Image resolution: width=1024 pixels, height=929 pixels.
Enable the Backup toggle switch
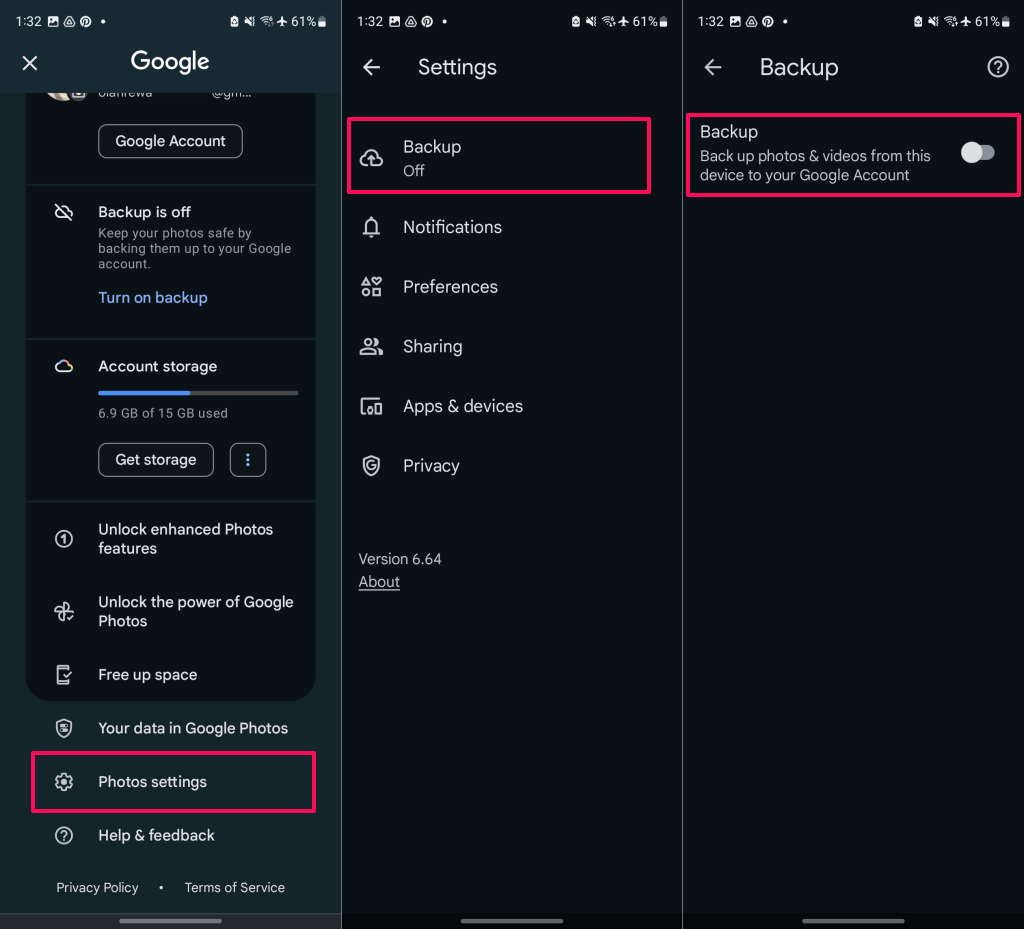tap(977, 152)
